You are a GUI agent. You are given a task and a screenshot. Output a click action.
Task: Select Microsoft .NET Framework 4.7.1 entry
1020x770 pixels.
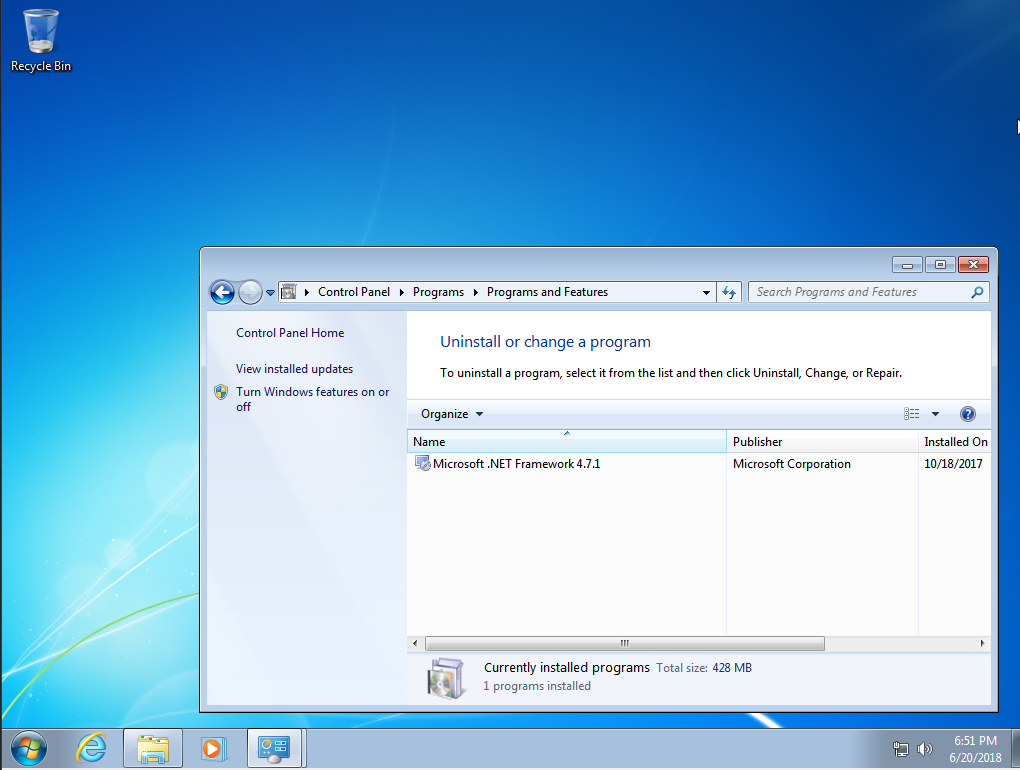point(517,464)
